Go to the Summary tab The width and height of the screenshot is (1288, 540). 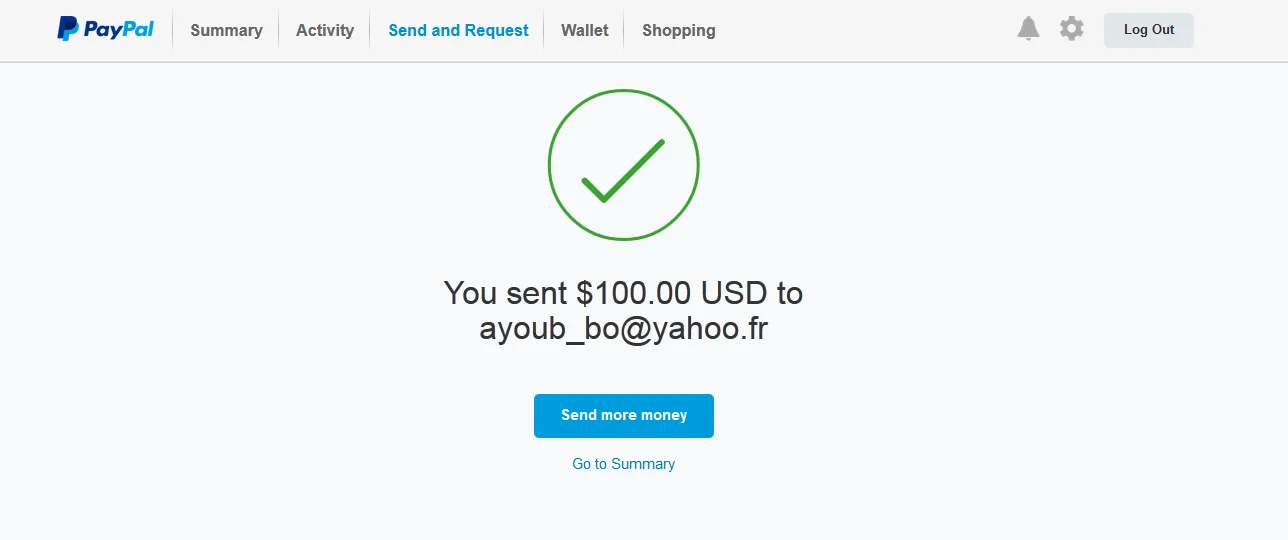(x=226, y=30)
